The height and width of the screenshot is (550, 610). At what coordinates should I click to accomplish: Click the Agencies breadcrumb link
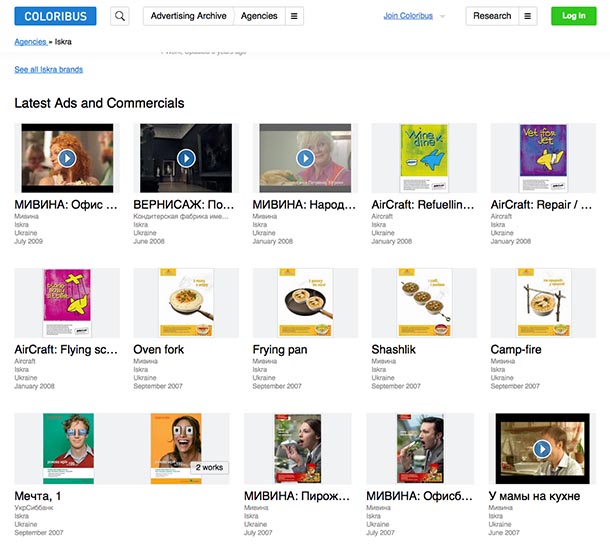coord(31,42)
